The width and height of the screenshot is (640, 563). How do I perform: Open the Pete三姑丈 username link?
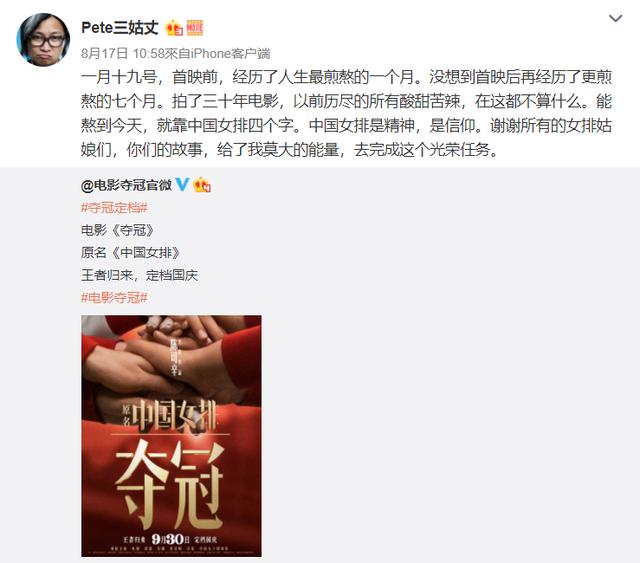coord(120,28)
